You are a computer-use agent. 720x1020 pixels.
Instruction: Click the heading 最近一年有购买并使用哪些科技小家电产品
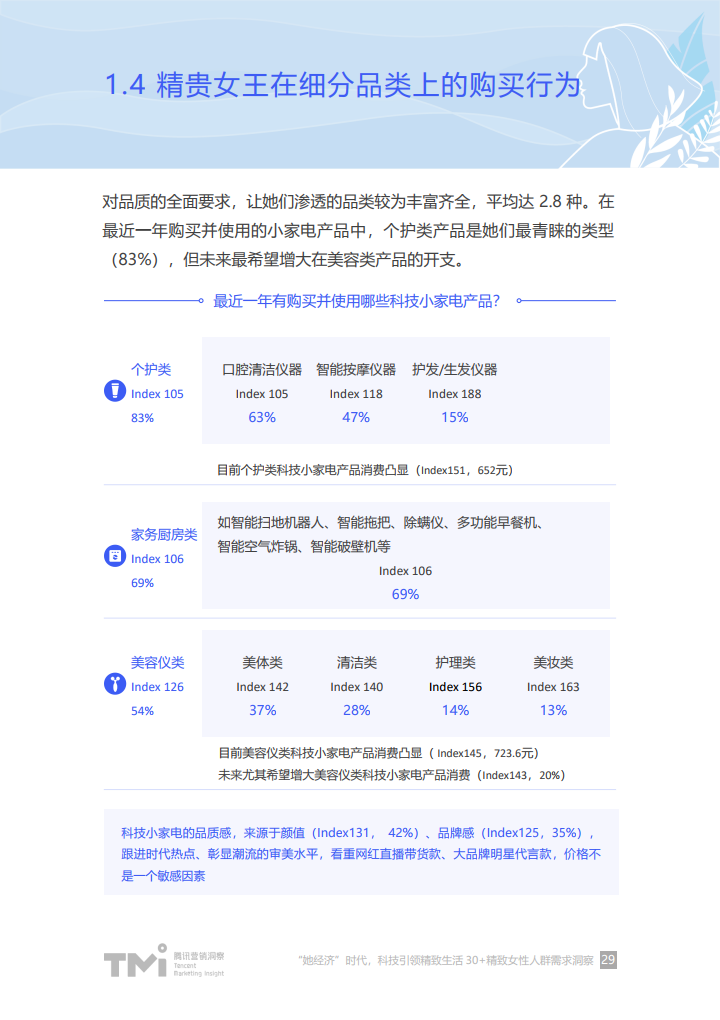357,300
